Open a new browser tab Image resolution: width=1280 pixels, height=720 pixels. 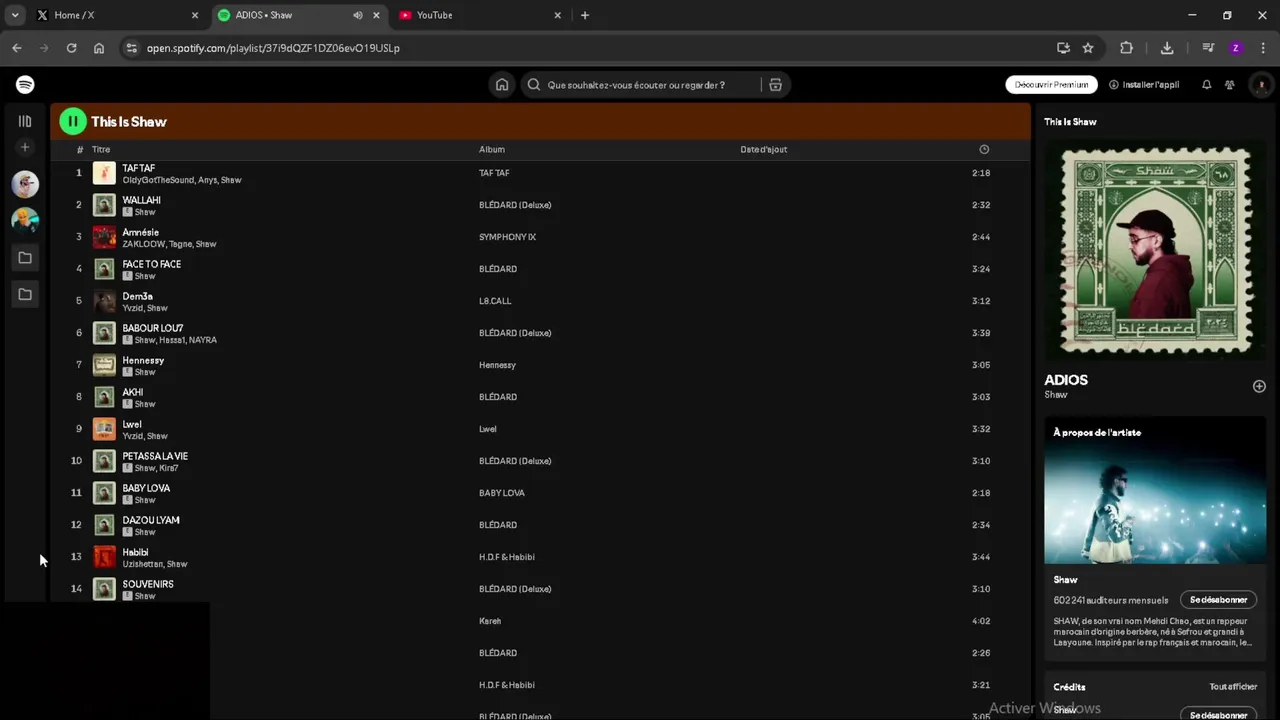(x=585, y=15)
